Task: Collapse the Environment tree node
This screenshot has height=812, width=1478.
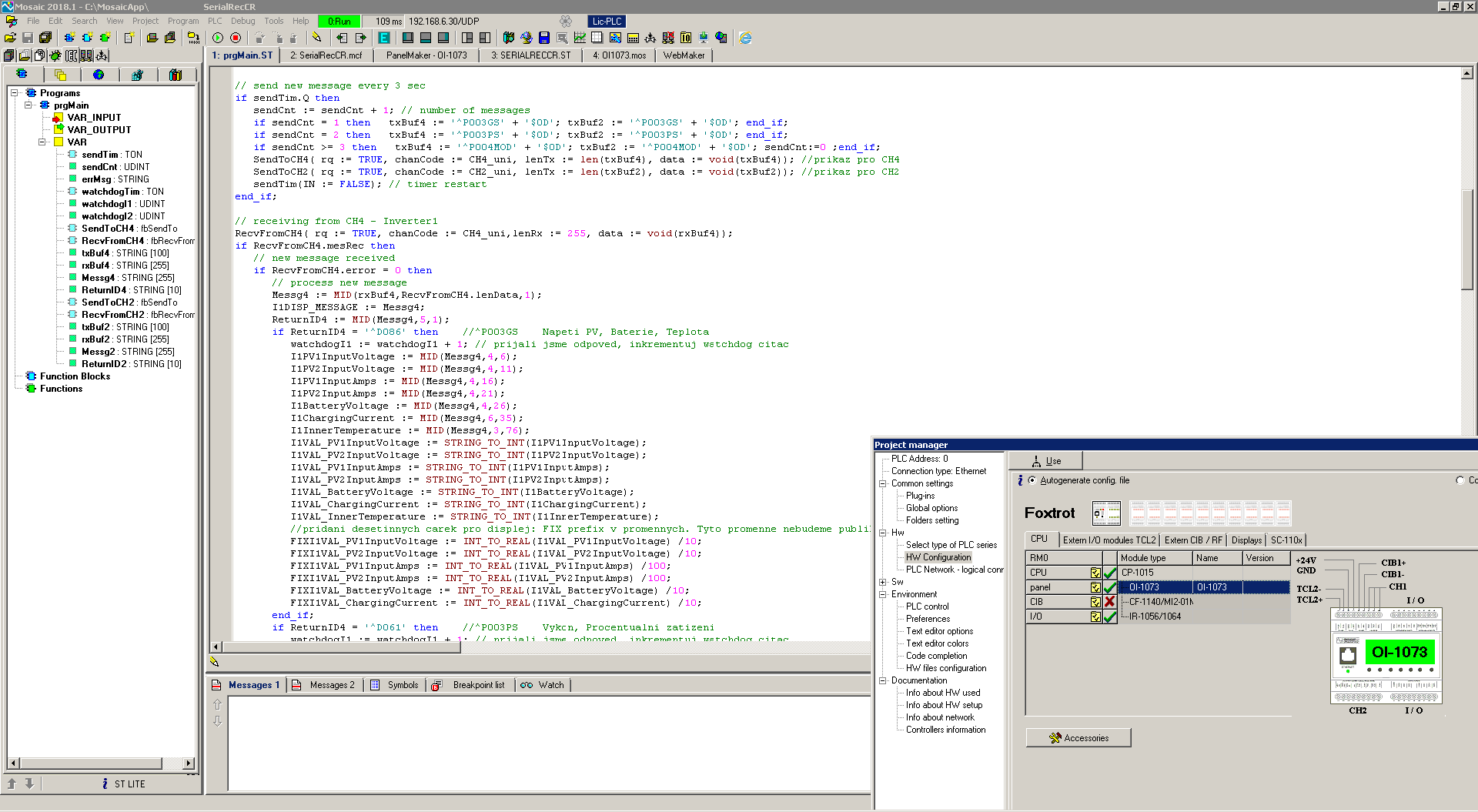Action: click(883, 594)
